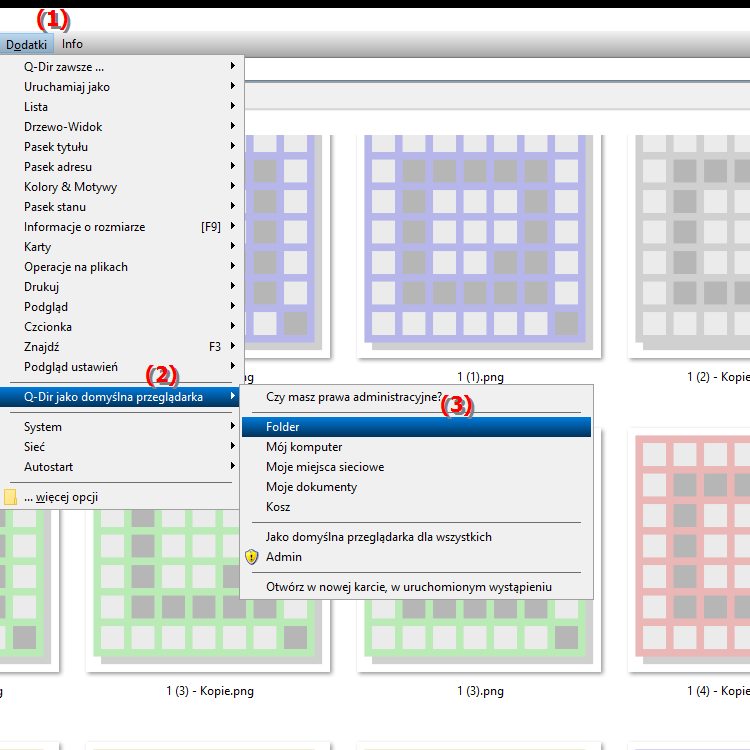The image size is (750, 750).
Task: Choose 'Moje miejsca sieciowe' entry
Action: click(x=416, y=467)
